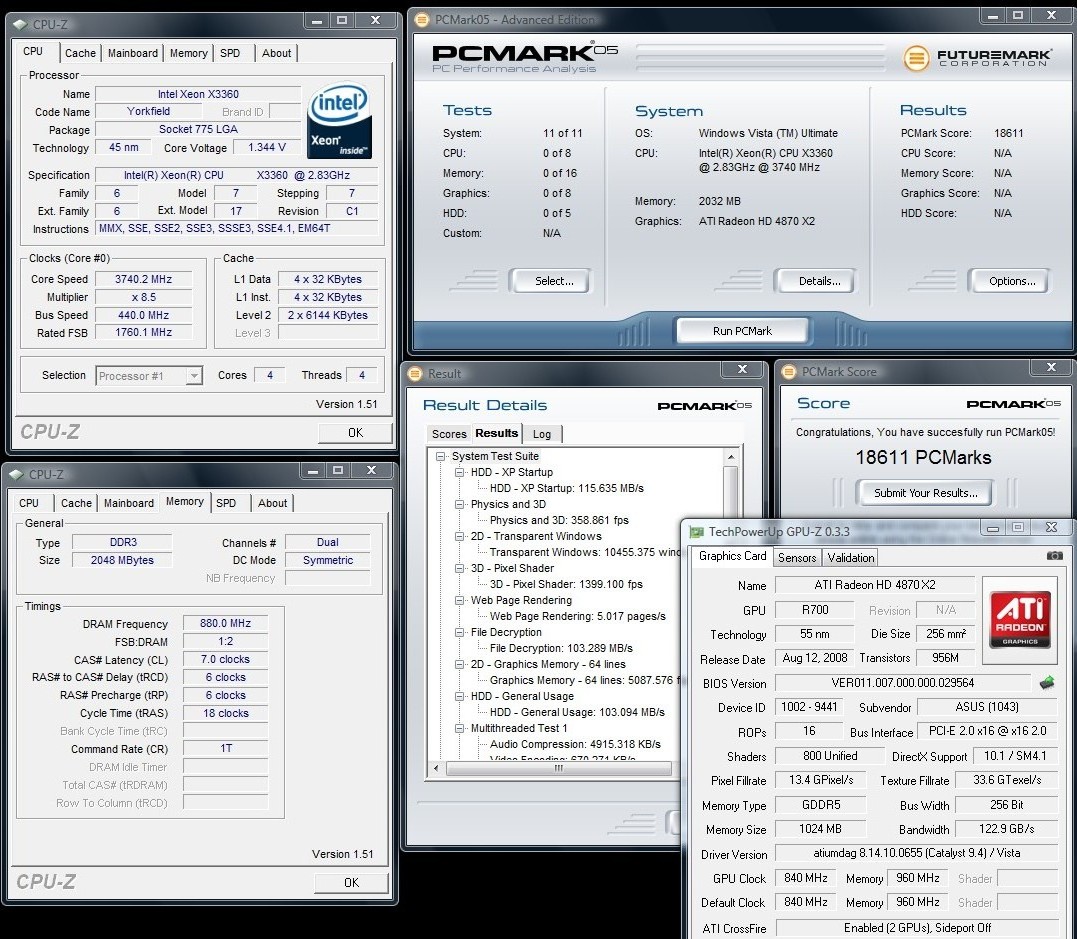Viewport: 1077px width, 939px height.
Task: Click the Futuremark Corporation logo
Action: click(977, 58)
